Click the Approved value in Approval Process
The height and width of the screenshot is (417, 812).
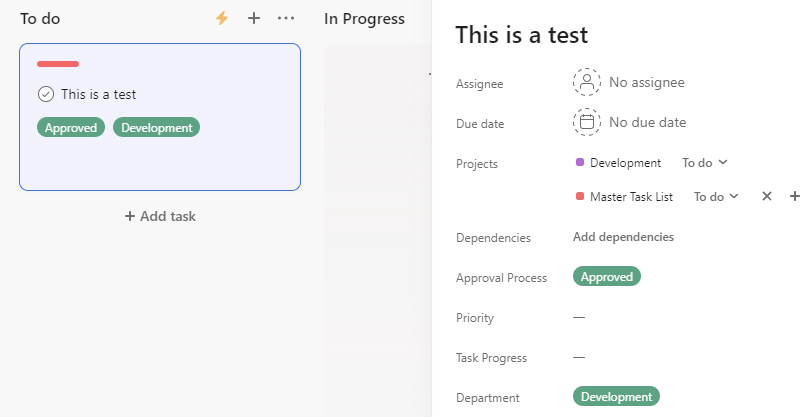click(x=606, y=277)
